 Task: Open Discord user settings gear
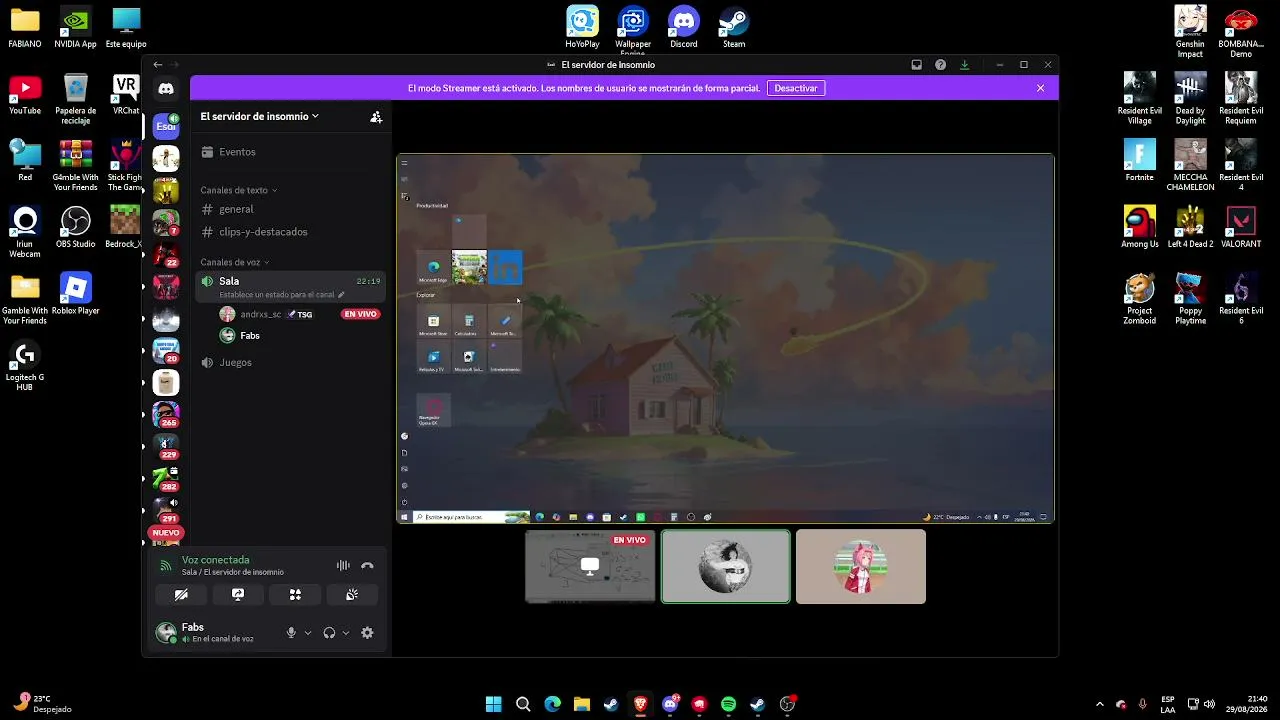[367, 633]
